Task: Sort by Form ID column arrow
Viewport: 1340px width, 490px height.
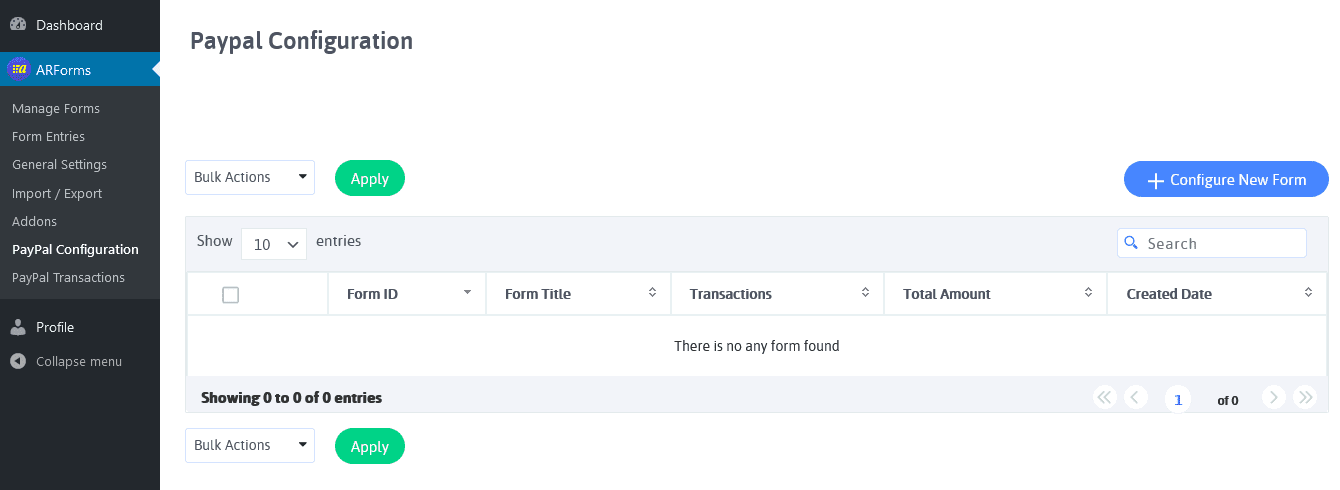Action: point(467,293)
